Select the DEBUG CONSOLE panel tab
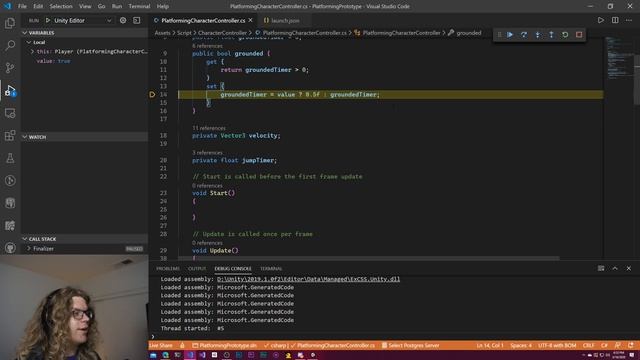Image resolution: width=640 pixels, height=360 pixels. pos(233,269)
